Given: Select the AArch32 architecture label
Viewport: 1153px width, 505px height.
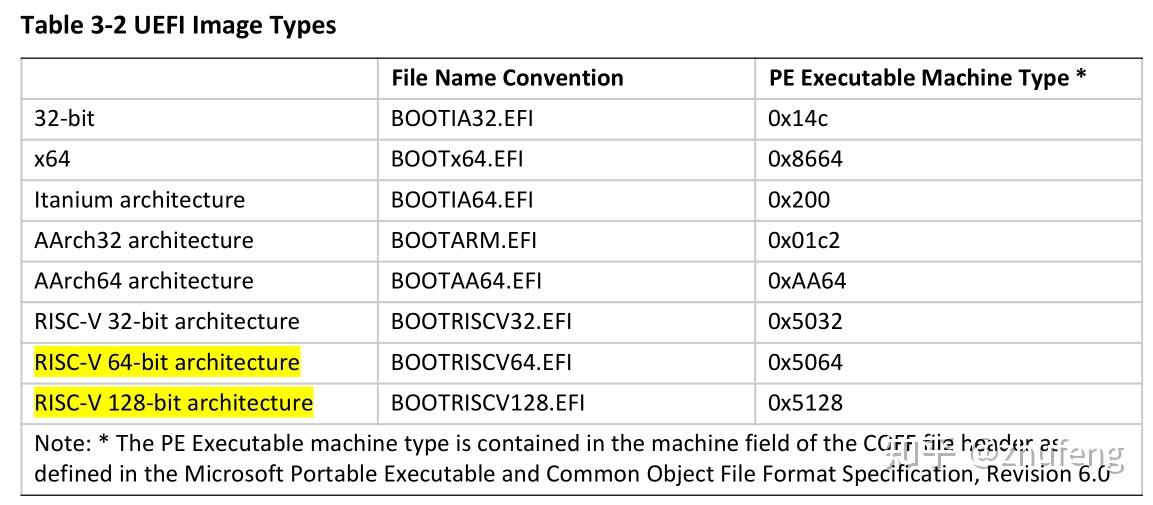Looking at the screenshot, I should click(x=143, y=240).
